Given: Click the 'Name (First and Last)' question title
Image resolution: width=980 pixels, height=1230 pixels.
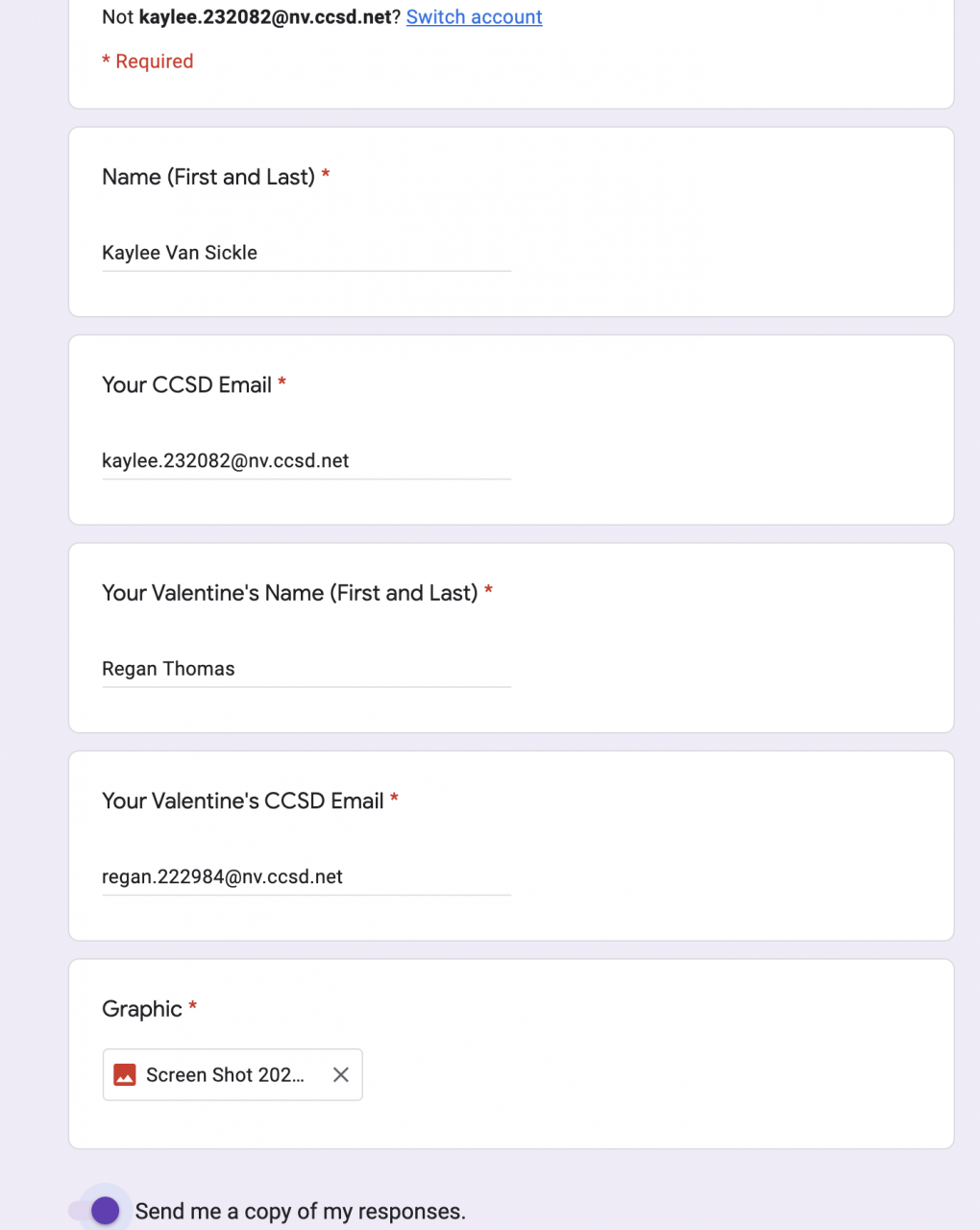Looking at the screenshot, I should [x=208, y=177].
